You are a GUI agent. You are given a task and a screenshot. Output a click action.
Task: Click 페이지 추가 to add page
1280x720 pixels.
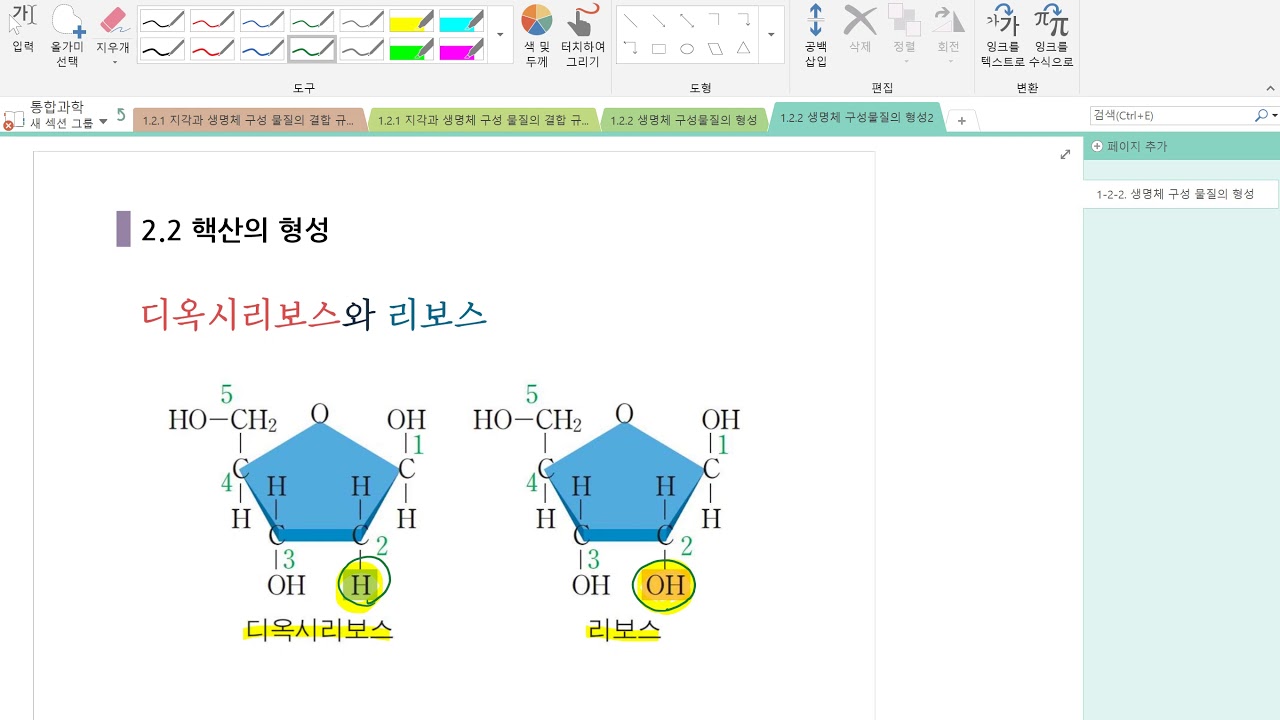[x=1129, y=146]
